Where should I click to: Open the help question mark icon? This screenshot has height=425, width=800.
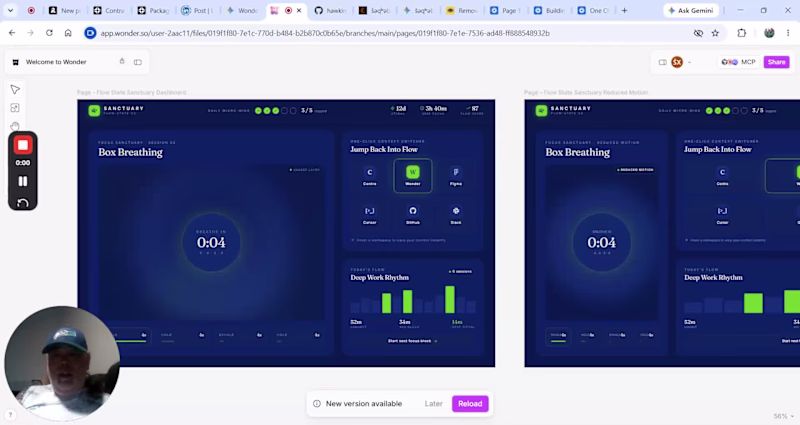(x=10, y=415)
